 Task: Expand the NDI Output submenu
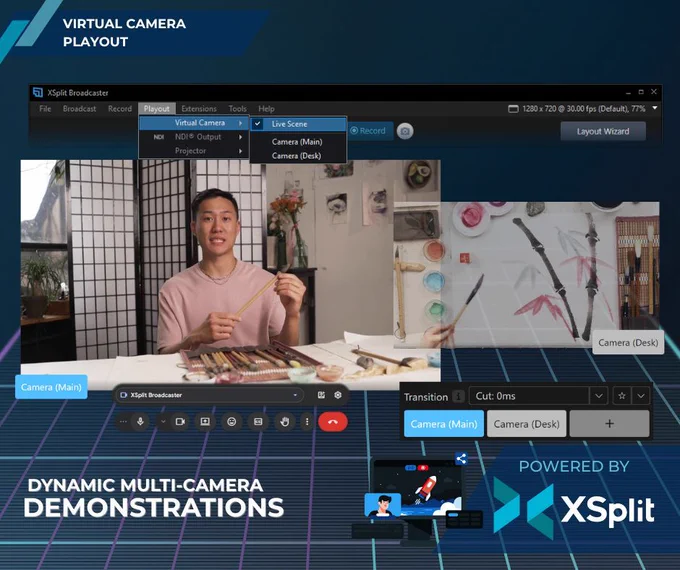click(x=194, y=137)
